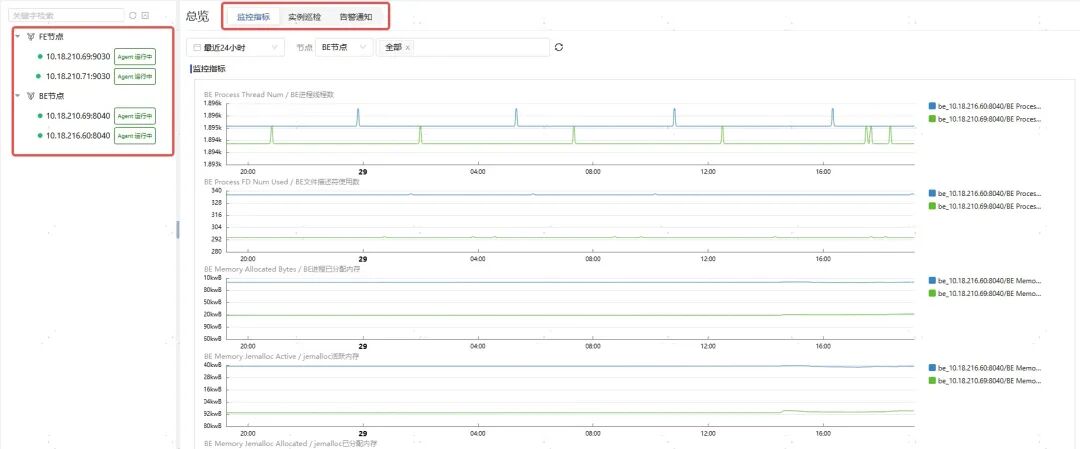Select FE node 10.18.210.69:9030
Image resolution: width=1080 pixels, height=449 pixels.
click(78, 56)
